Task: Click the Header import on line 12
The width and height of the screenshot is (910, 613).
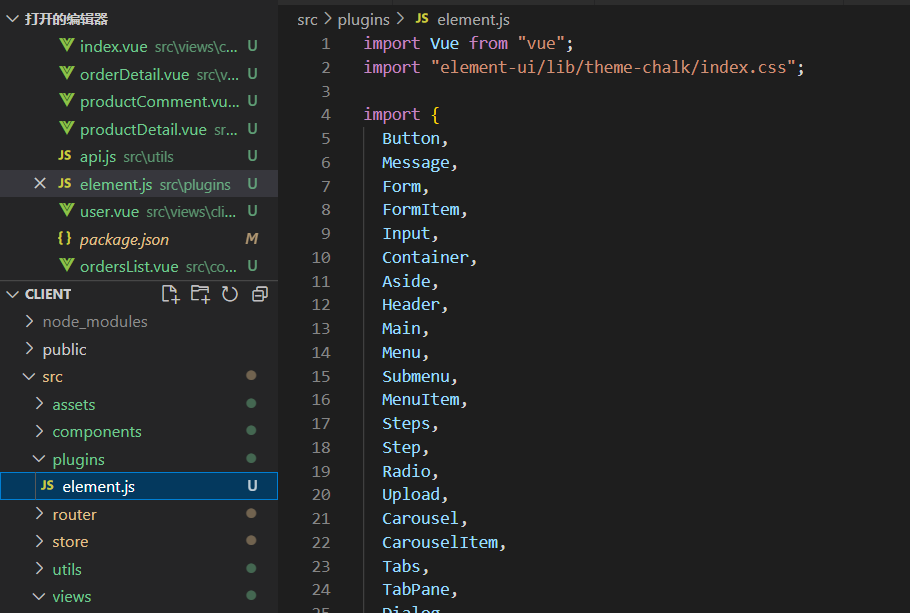Action: tap(411, 304)
